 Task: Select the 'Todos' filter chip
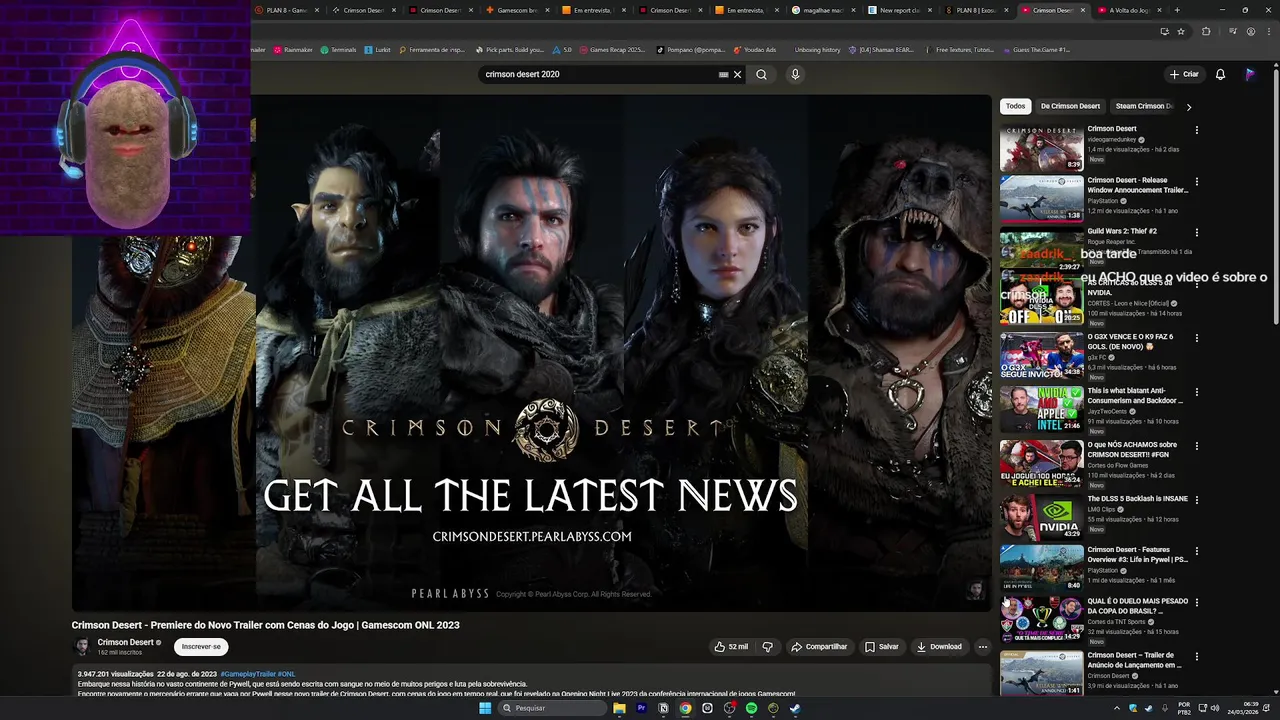pos(1015,106)
